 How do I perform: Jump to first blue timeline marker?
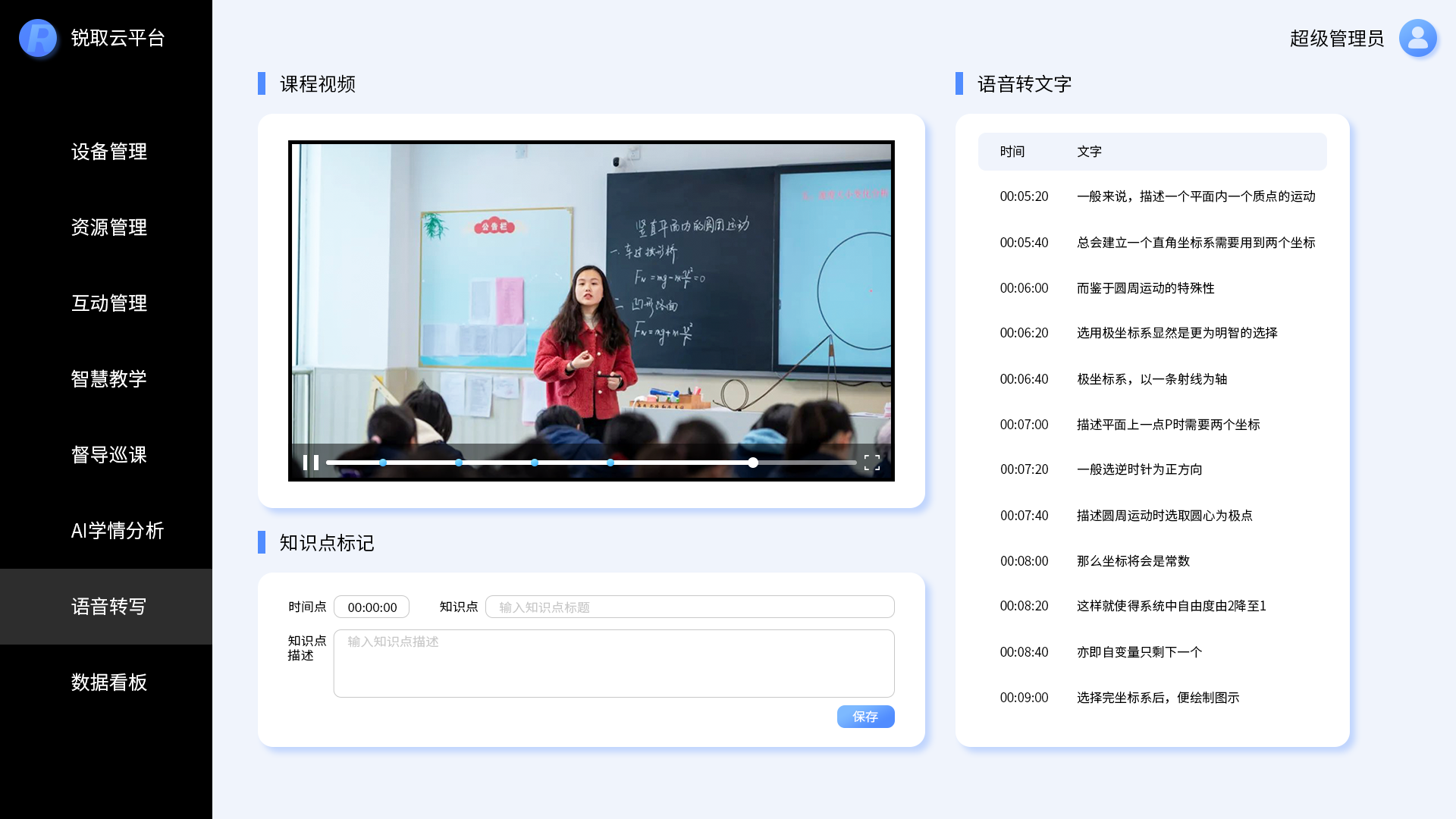coord(383,463)
